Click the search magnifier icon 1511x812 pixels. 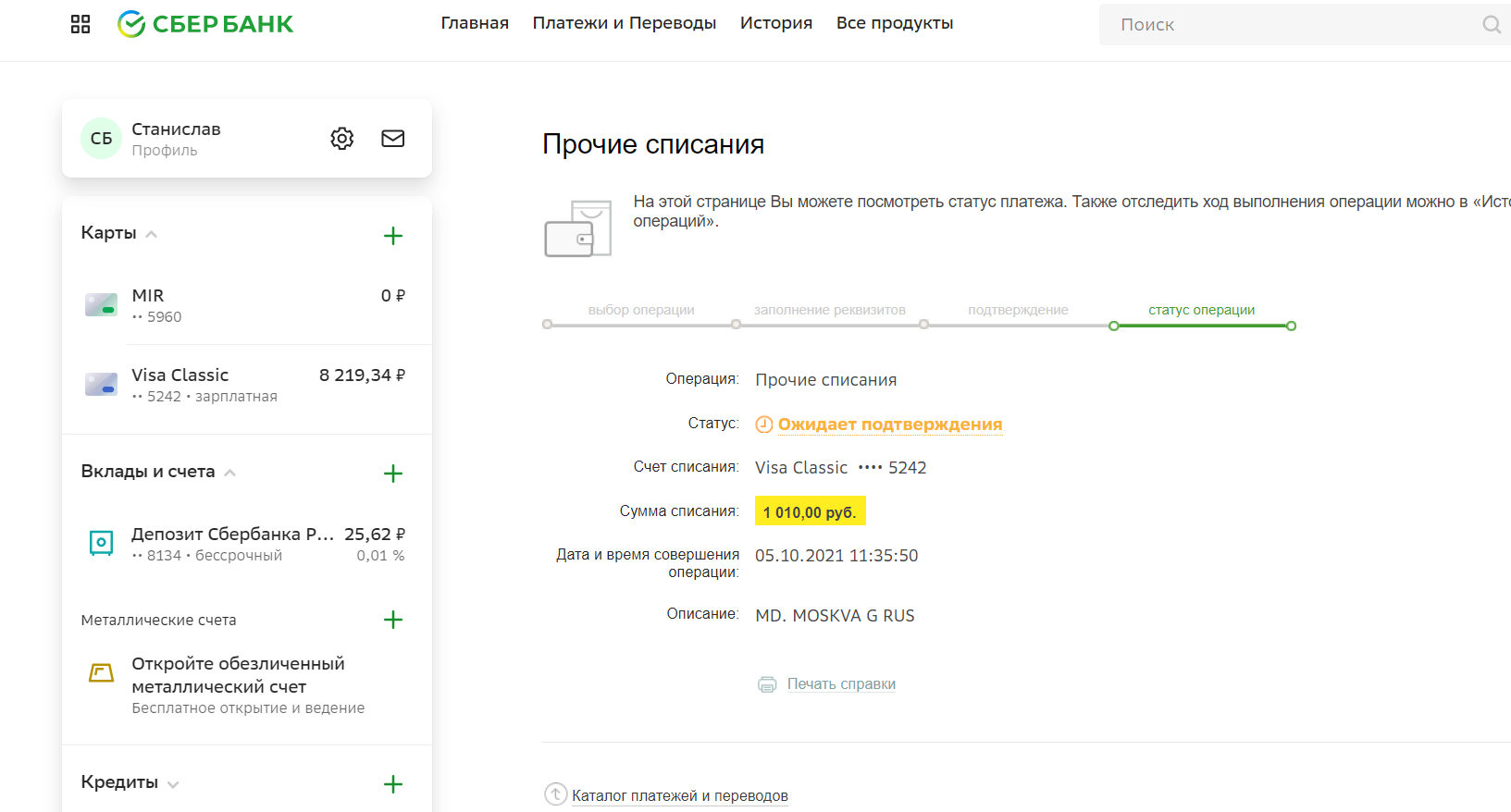point(1491,25)
